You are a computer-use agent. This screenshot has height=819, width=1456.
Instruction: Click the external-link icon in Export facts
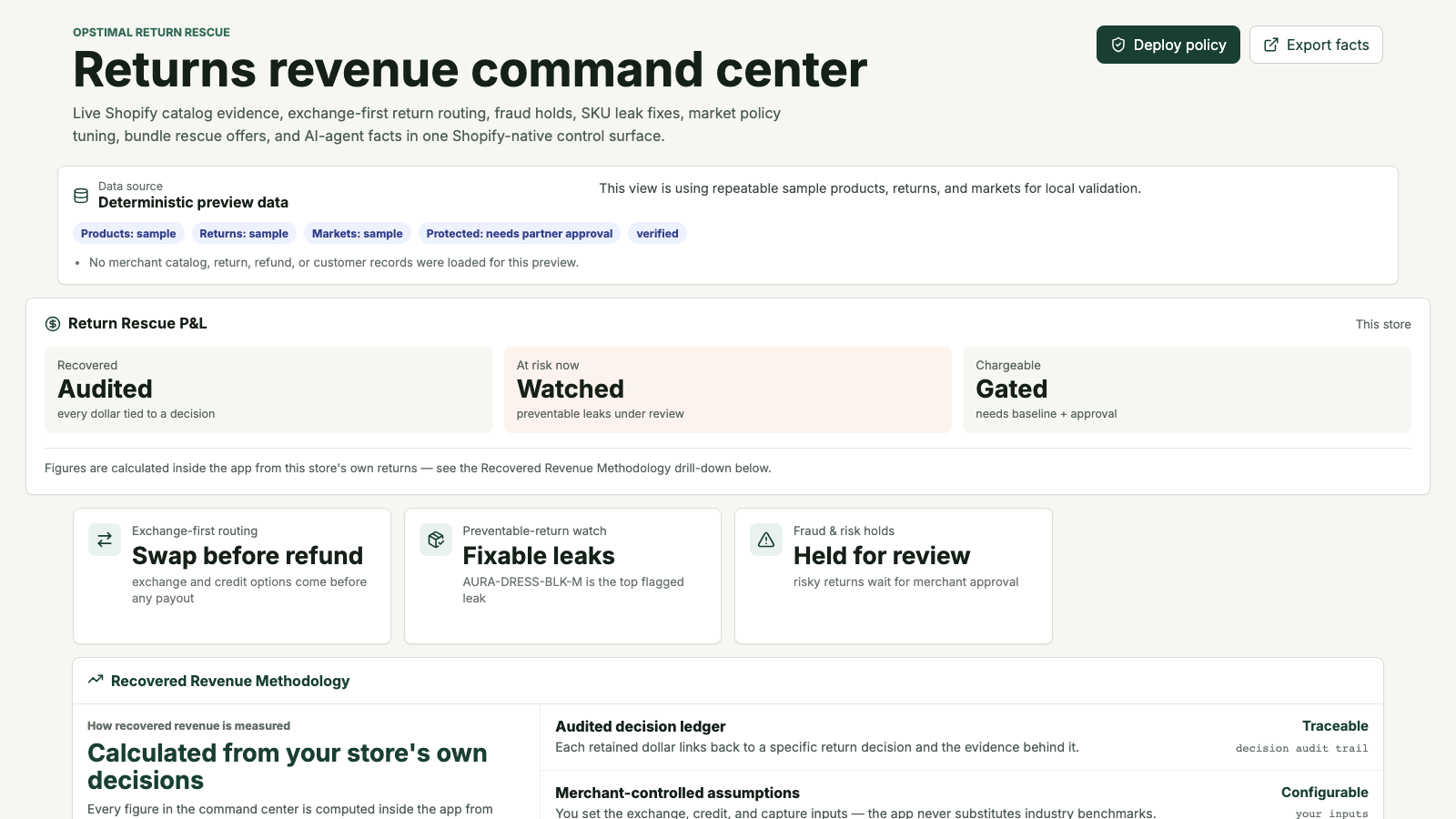point(1271,45)
